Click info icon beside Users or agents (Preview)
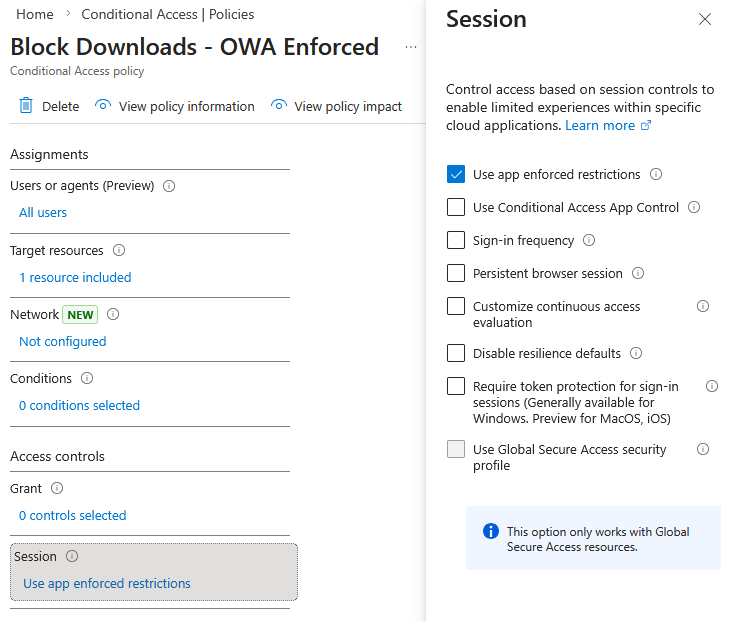Screen dimensions: 733x621 169,186
